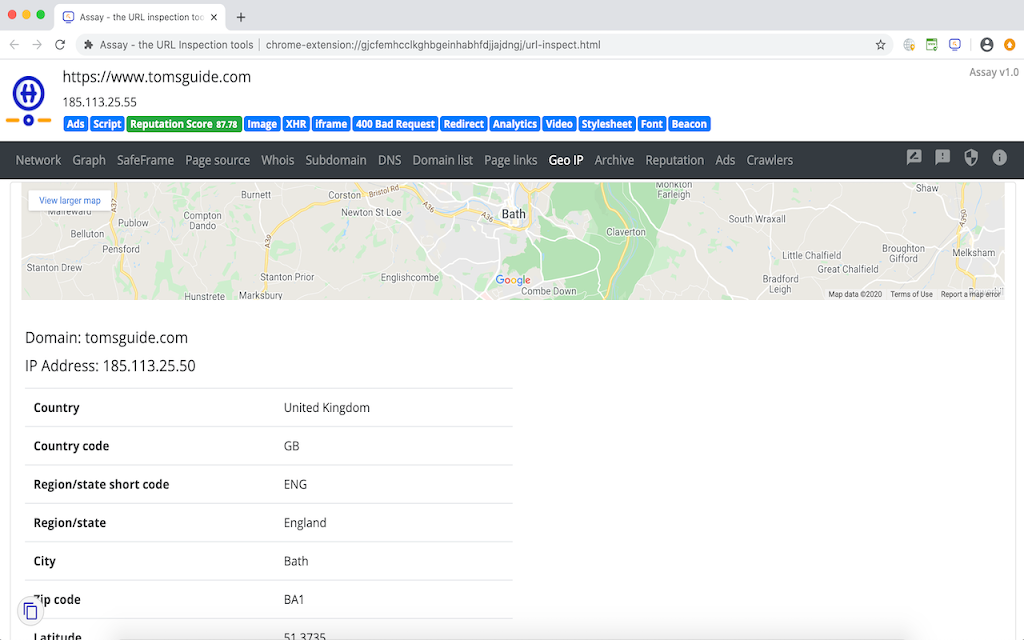Open a new browser tab

coord(241,17)
